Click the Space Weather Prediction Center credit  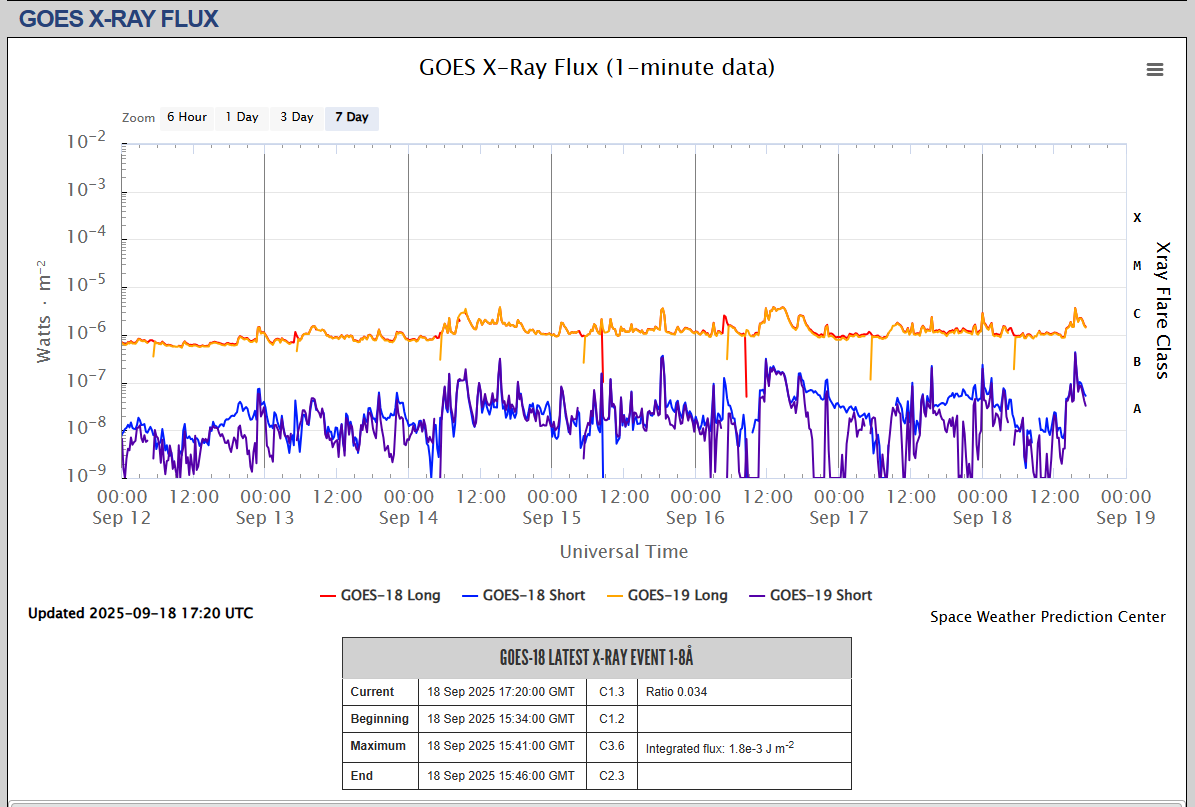(1047, 617)
